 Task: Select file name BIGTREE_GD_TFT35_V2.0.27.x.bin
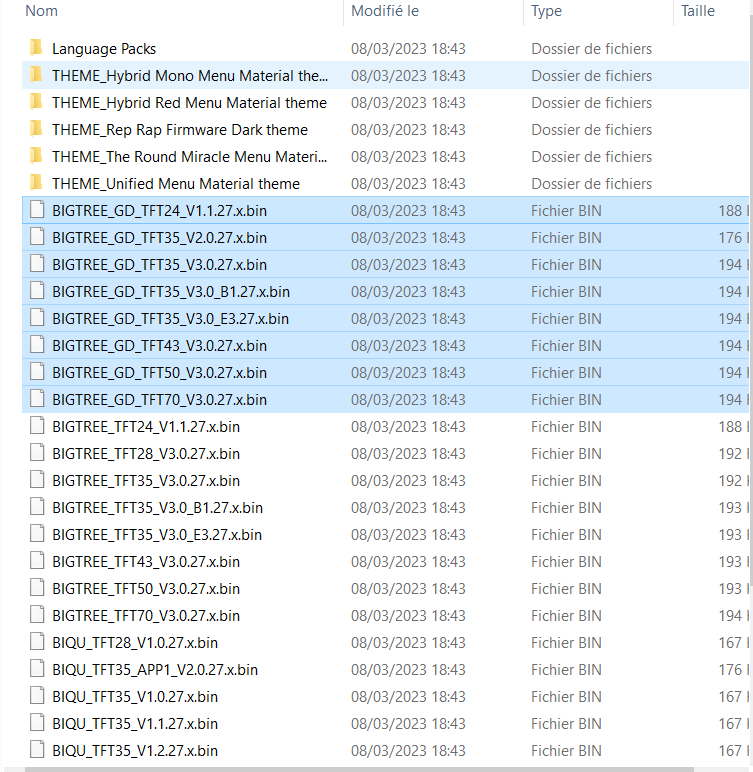[160, 238]
